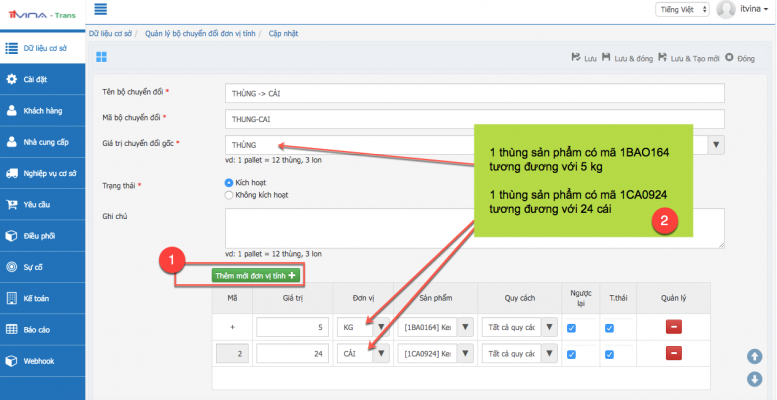This screenshot has height=400, width=777.
Task: Open Khách hàng in the sidebar menu
Action: (42, 110)
